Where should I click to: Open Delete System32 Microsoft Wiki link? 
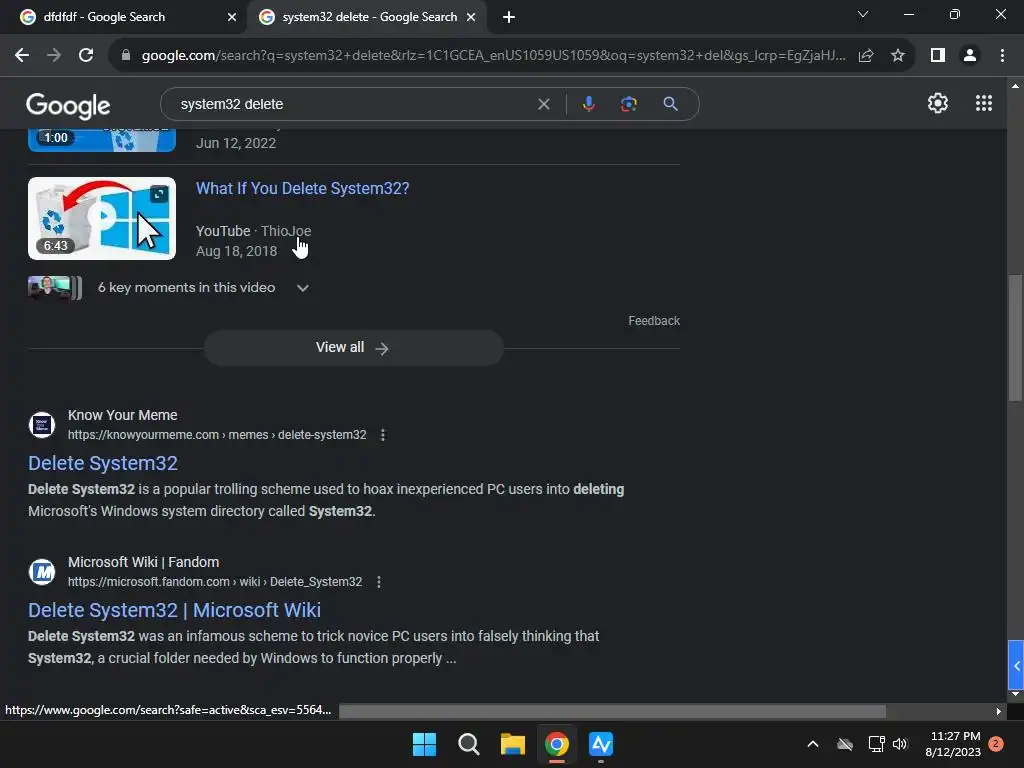[x=174, y=610]
